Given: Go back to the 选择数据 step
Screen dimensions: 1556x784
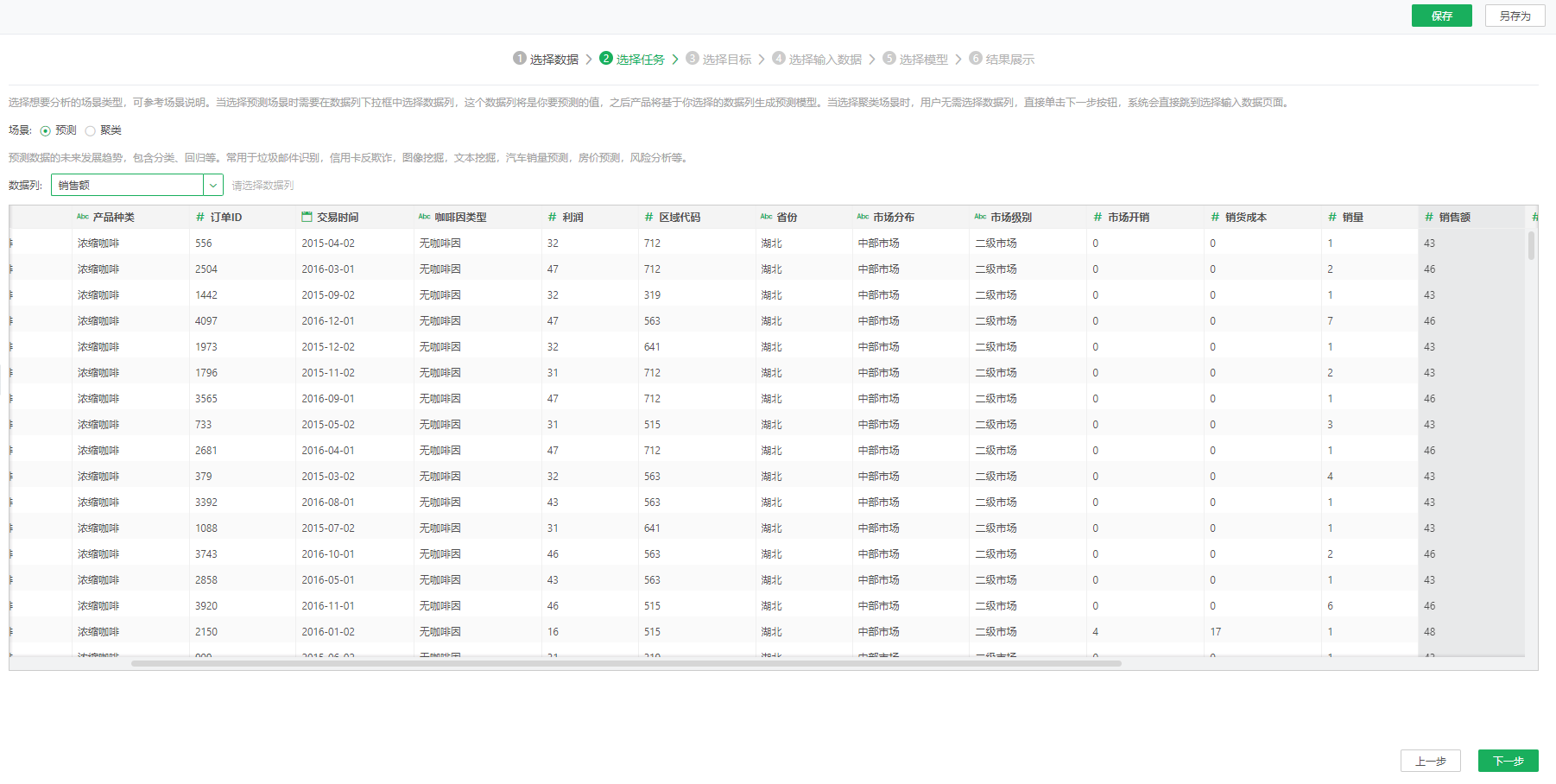Looking at the screenshot, I should 547,59.
